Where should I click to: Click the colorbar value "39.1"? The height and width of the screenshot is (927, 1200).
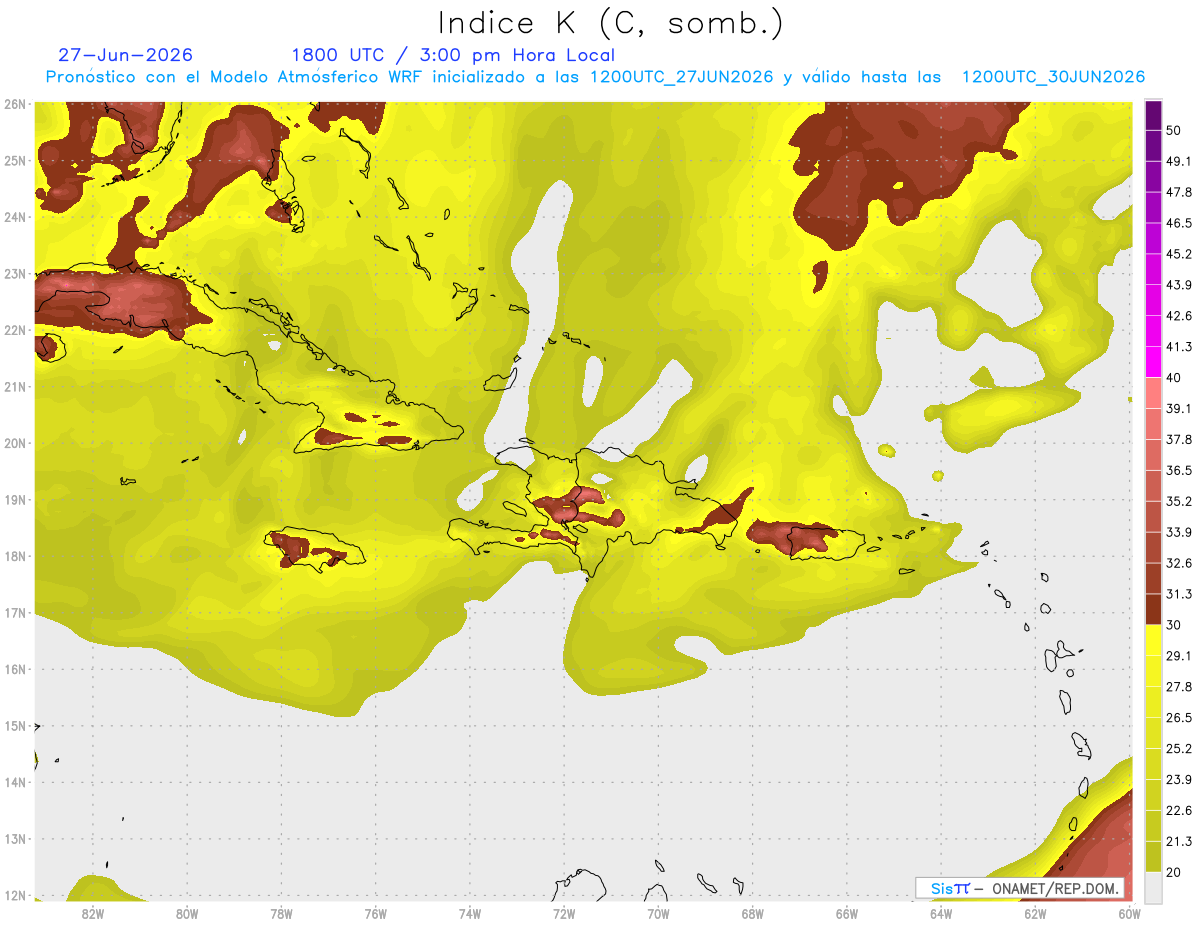coord(1178,409)
